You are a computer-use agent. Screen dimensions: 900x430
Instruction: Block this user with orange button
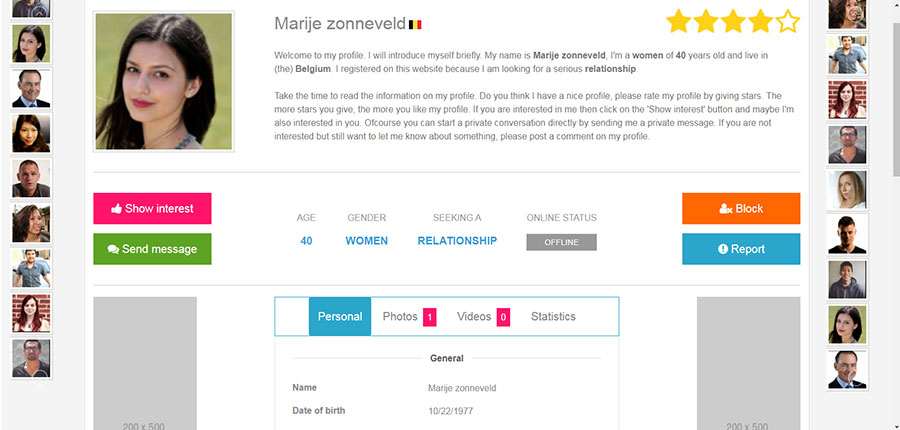tap(741, 209)
